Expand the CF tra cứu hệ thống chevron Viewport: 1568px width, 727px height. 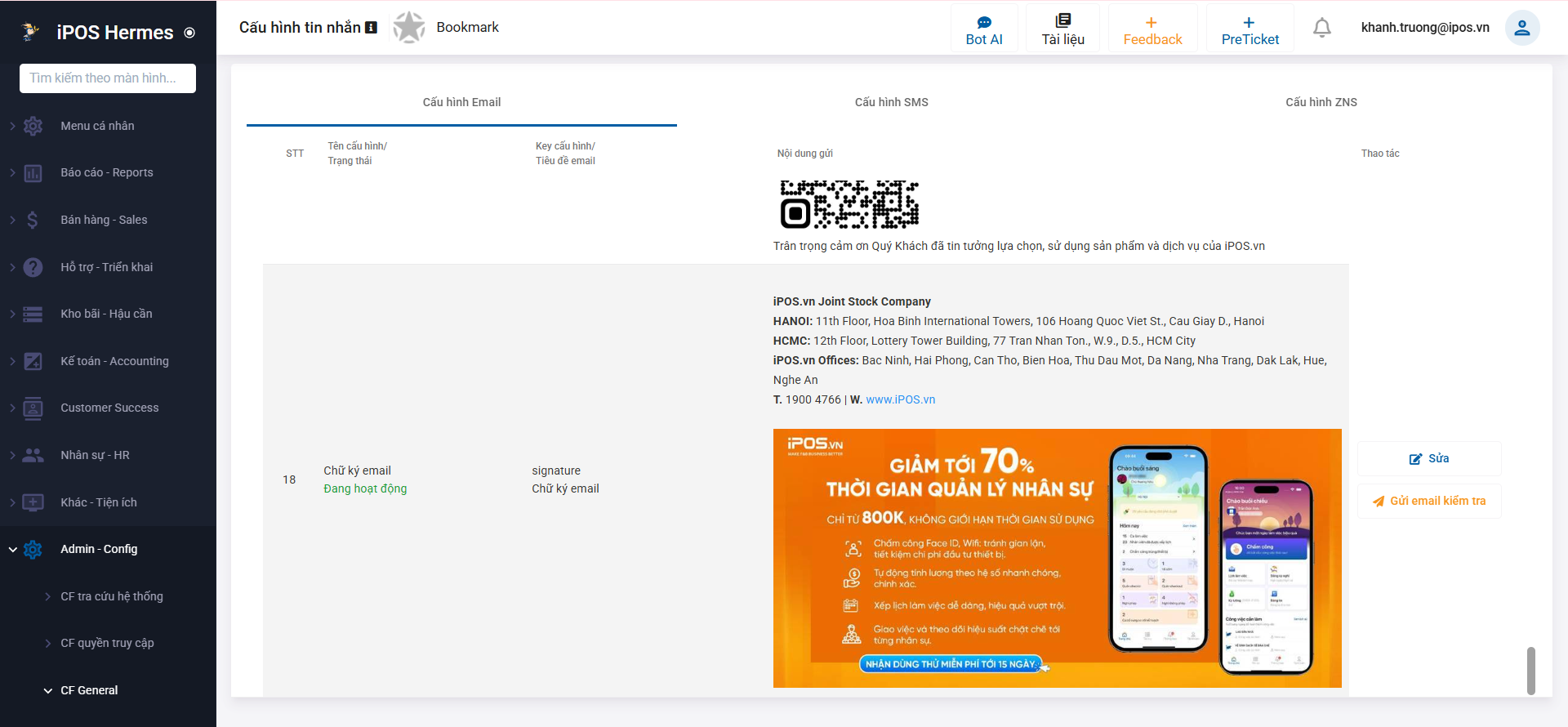click(48, 596)
